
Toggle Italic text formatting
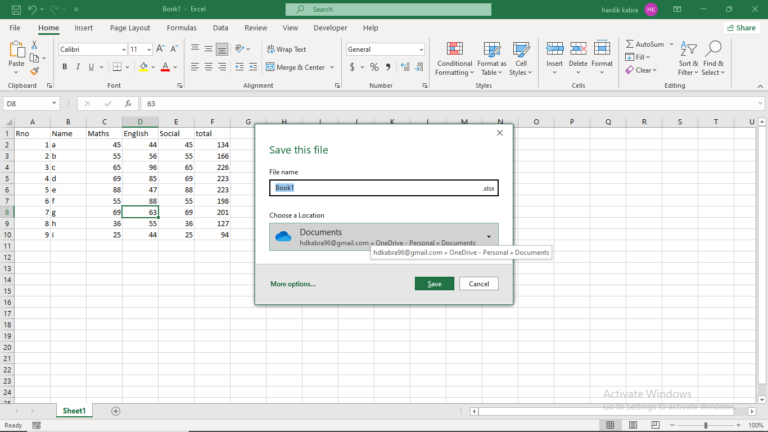pos(77,67)
